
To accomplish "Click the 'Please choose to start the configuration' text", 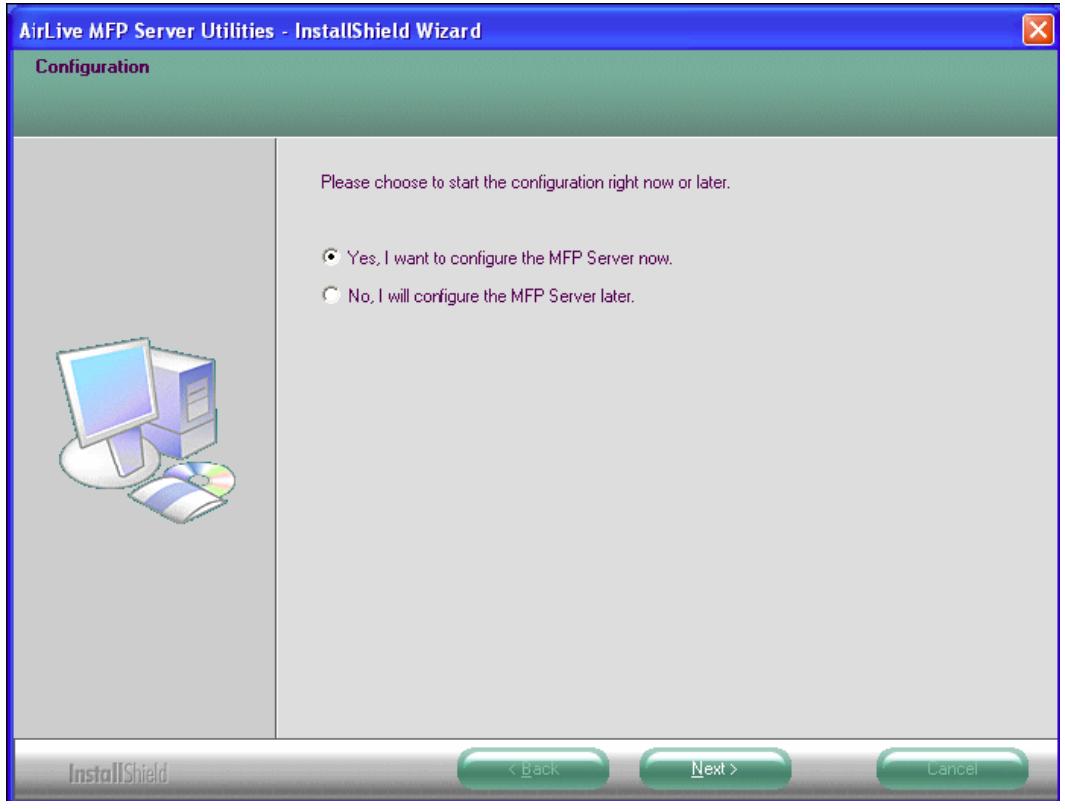I will click(x=525, y=183).
